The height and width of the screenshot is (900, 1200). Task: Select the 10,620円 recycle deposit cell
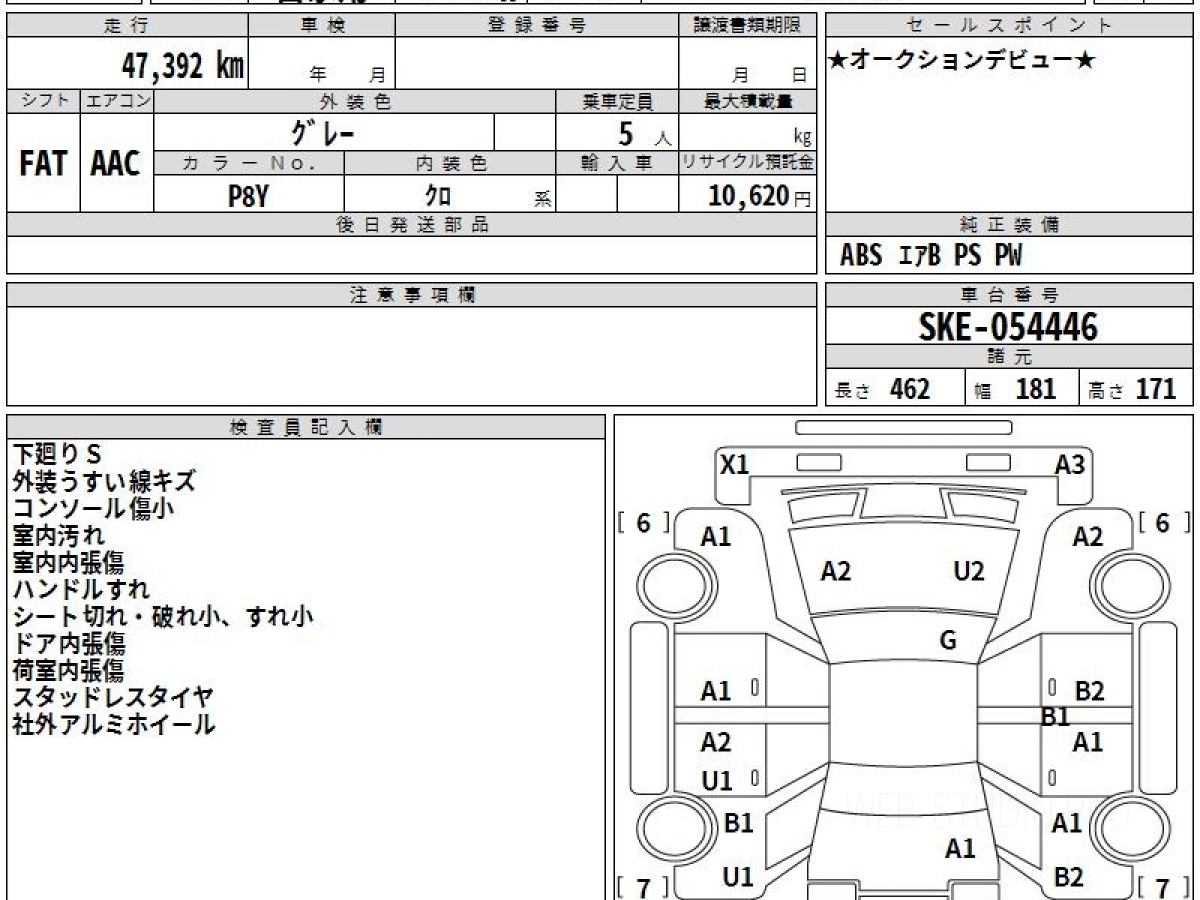tap(748, 196)
